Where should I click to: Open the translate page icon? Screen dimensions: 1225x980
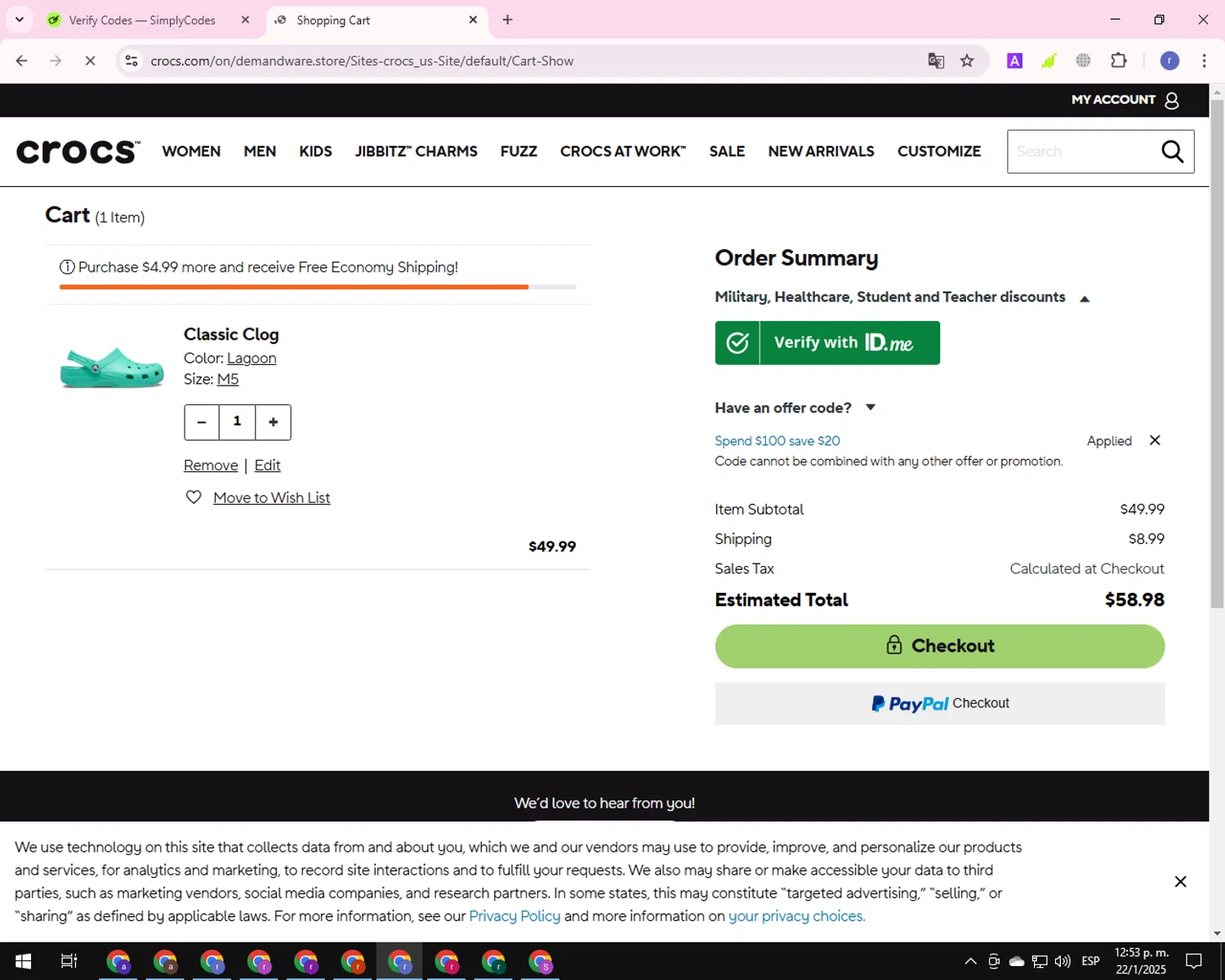936,60
